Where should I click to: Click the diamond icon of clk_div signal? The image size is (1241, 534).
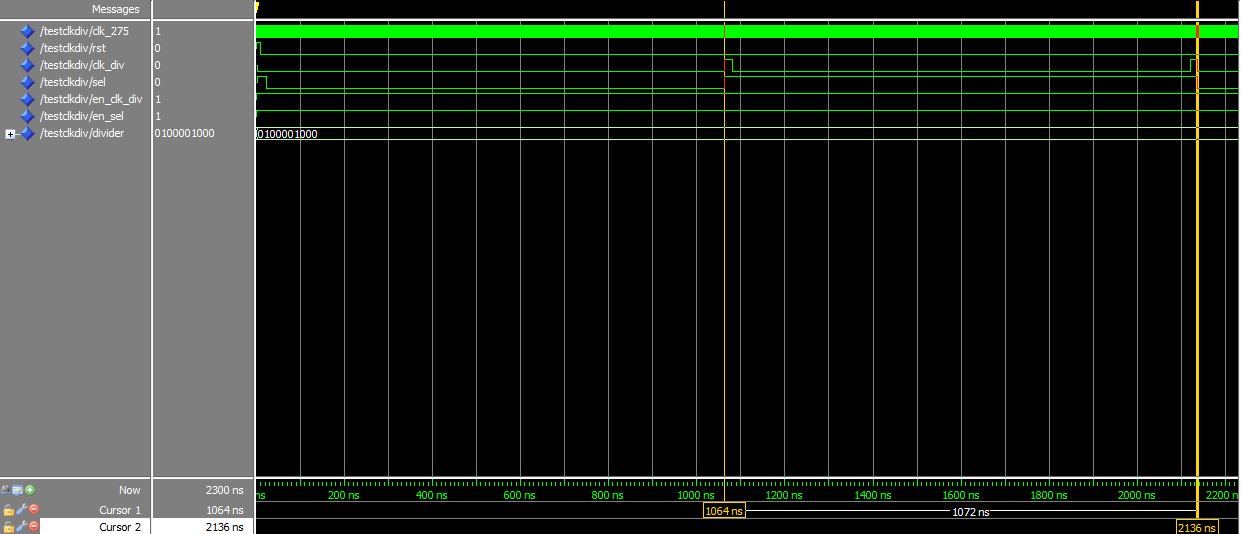click(28, 65)
